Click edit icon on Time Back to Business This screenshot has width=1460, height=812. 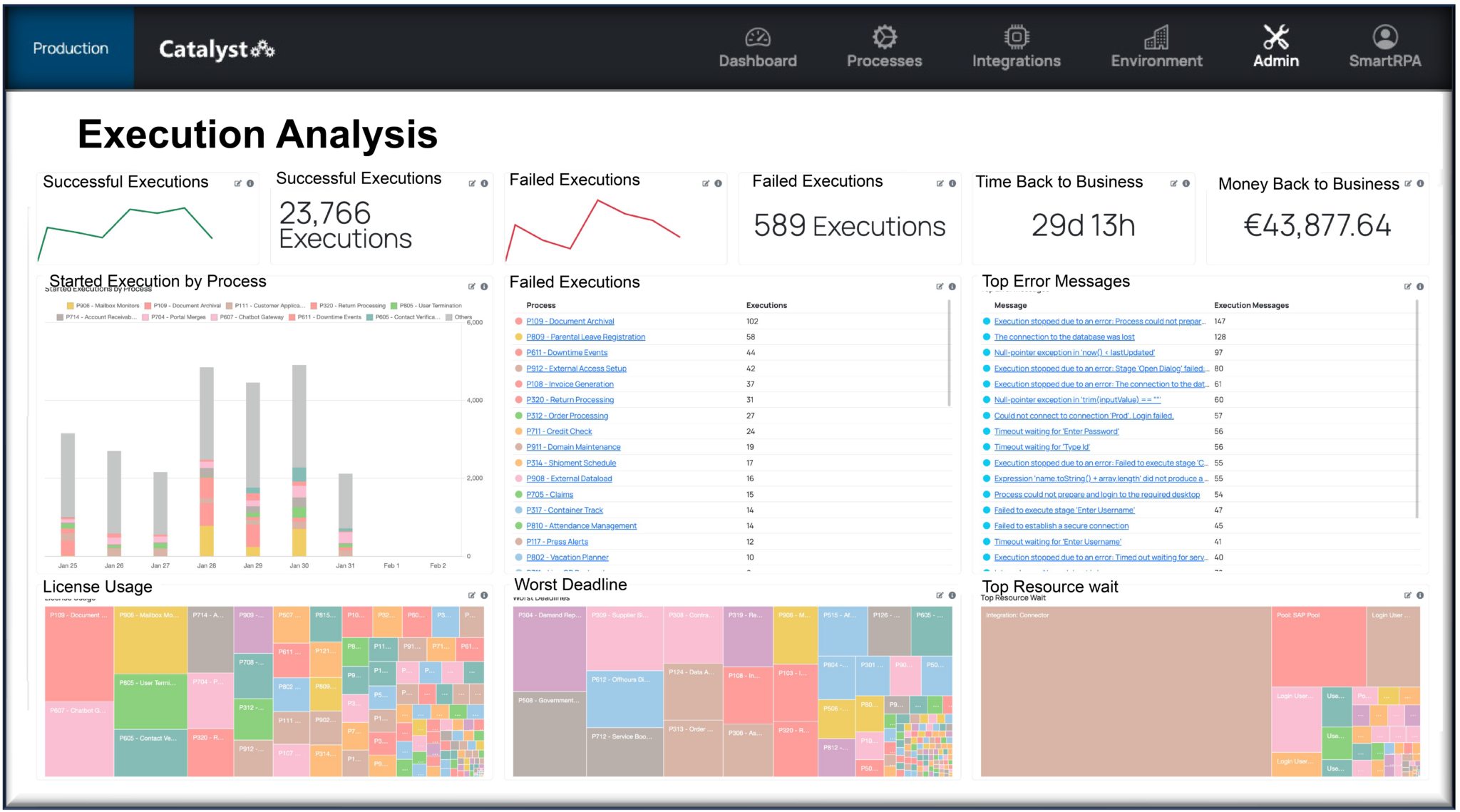tap(1173, 183)
